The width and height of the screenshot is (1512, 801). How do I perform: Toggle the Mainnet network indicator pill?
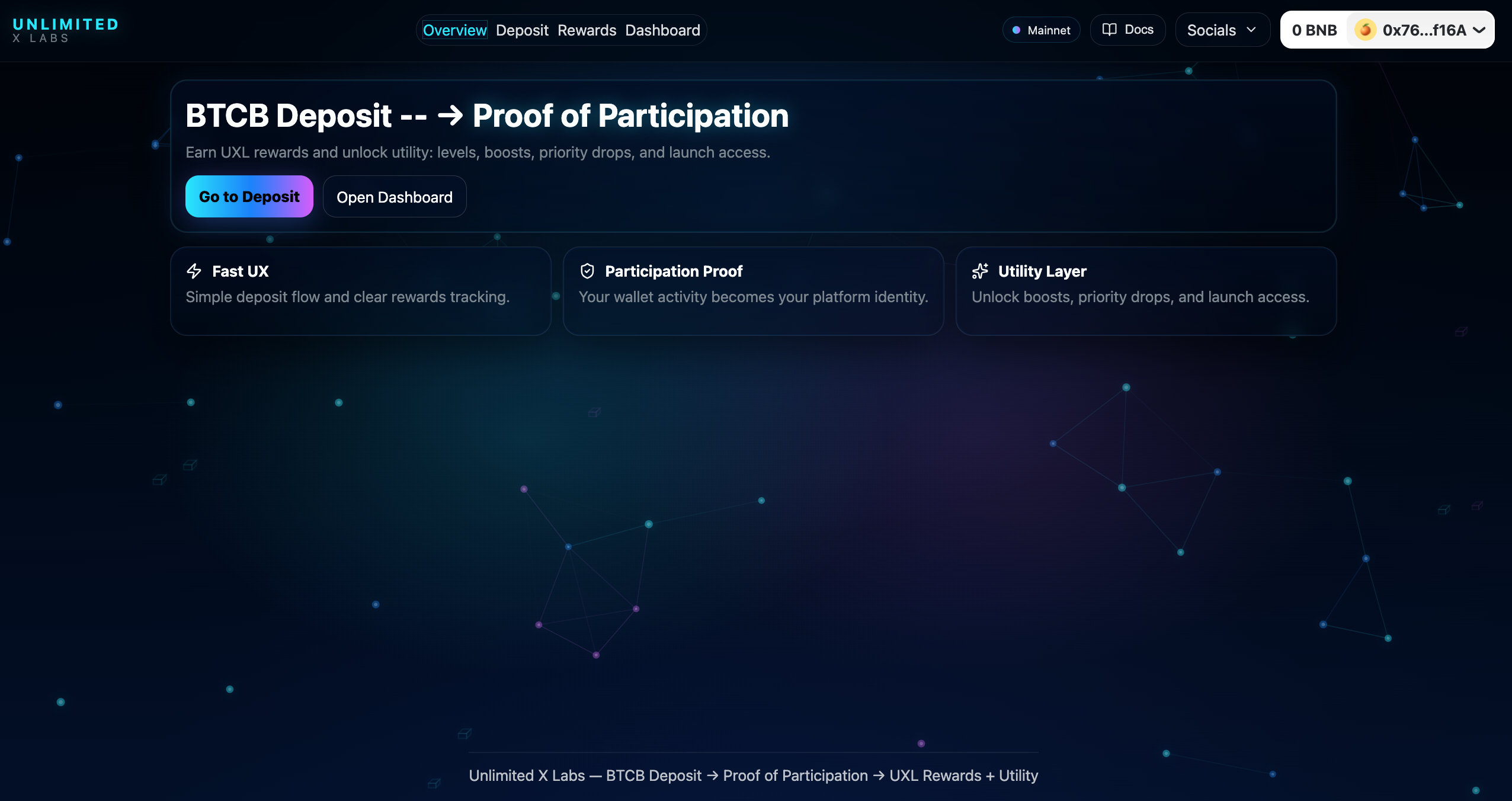click(x=1042, y=30)
